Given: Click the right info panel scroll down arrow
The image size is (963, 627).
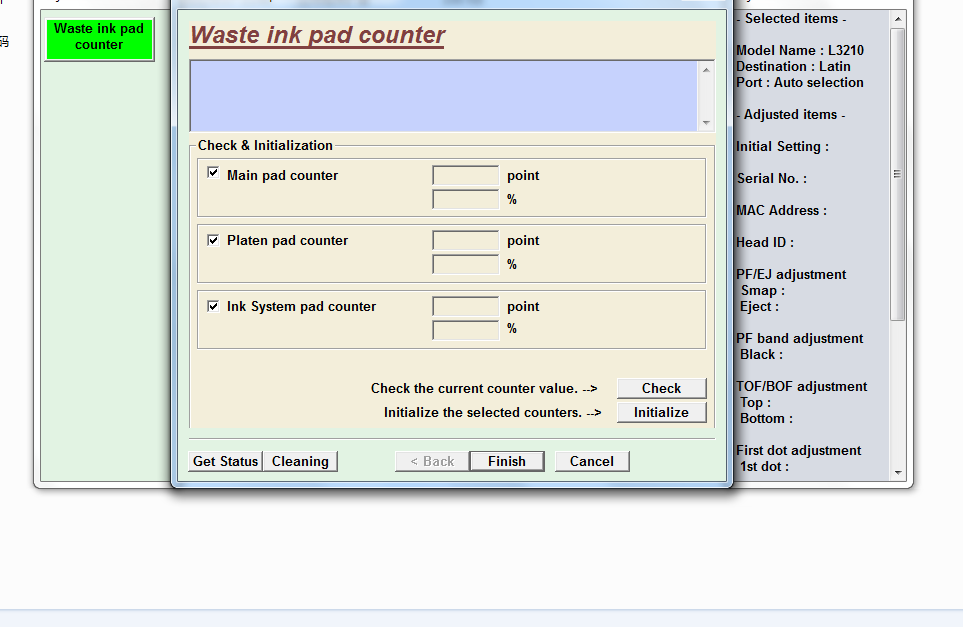Looking at the screenshot, I should click(x=898, y=472).
